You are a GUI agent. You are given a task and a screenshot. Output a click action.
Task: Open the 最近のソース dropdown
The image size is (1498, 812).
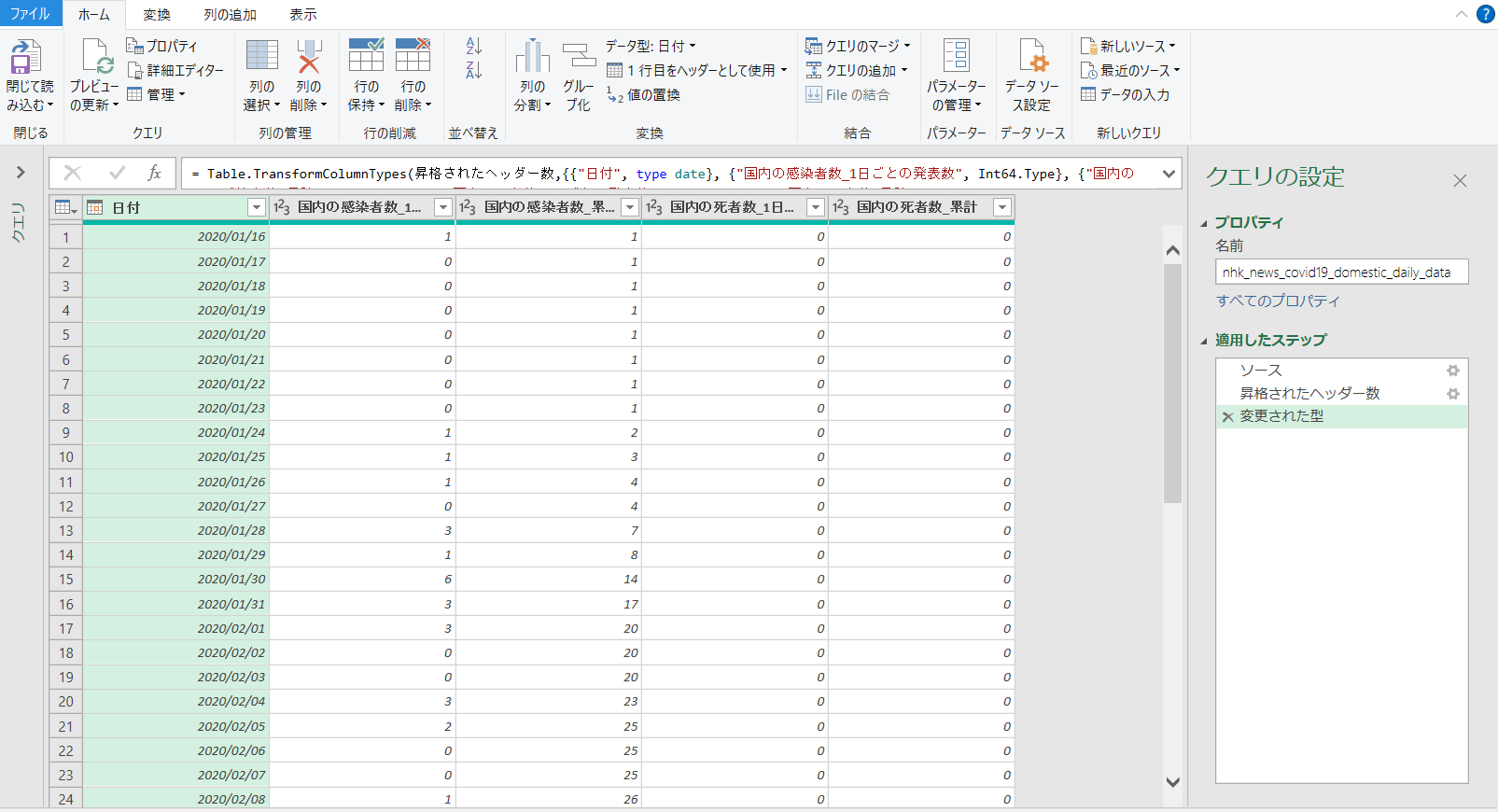[x=1130, y=70]
